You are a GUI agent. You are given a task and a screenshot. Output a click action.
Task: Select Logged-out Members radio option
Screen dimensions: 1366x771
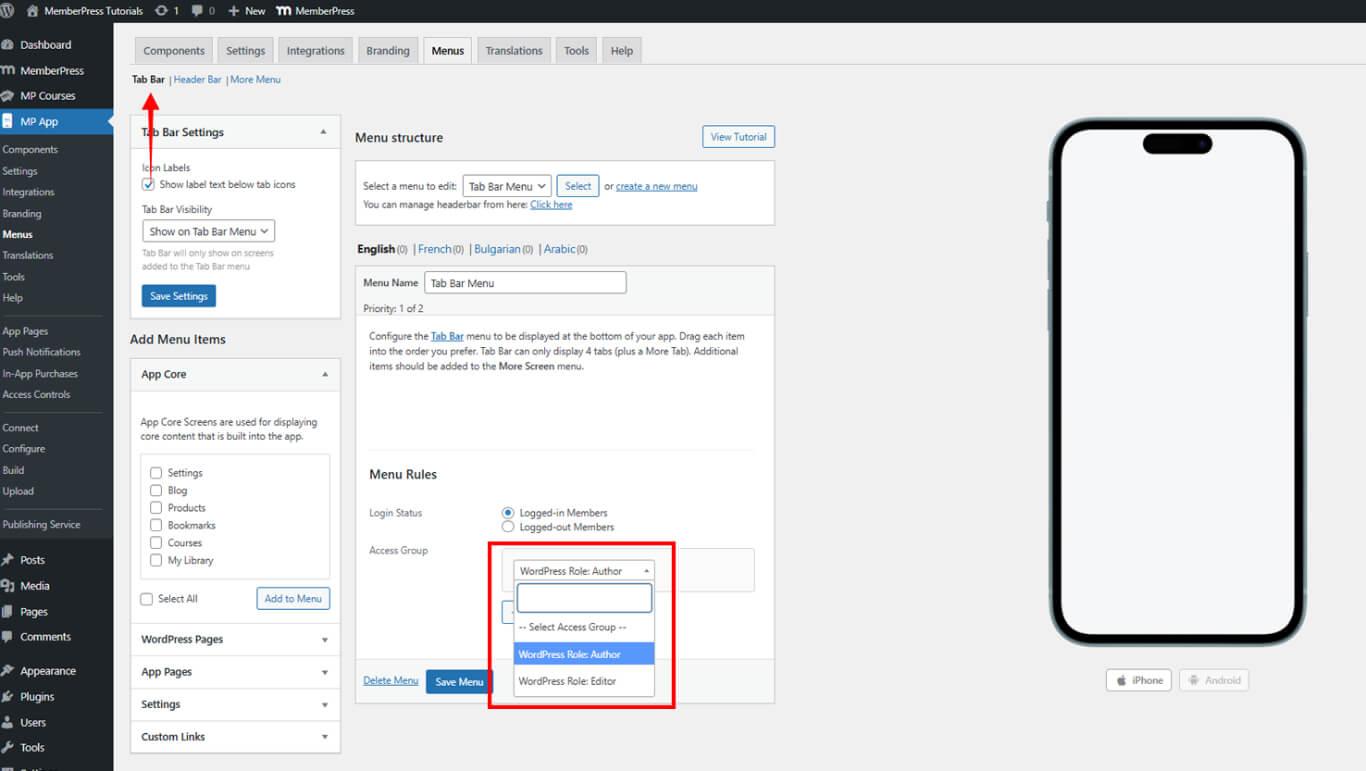(x=508, y=527)
